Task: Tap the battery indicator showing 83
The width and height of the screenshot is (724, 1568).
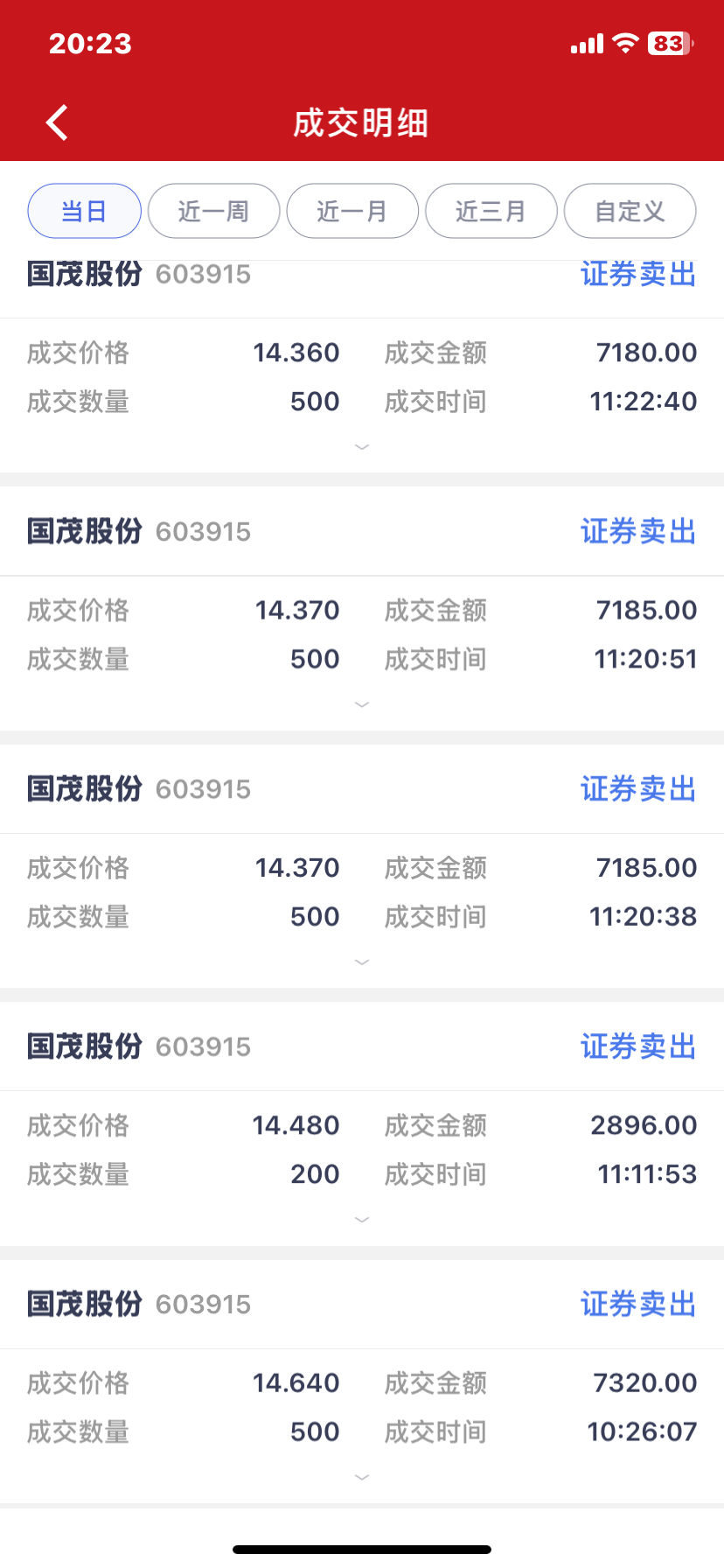Action: 671,43
